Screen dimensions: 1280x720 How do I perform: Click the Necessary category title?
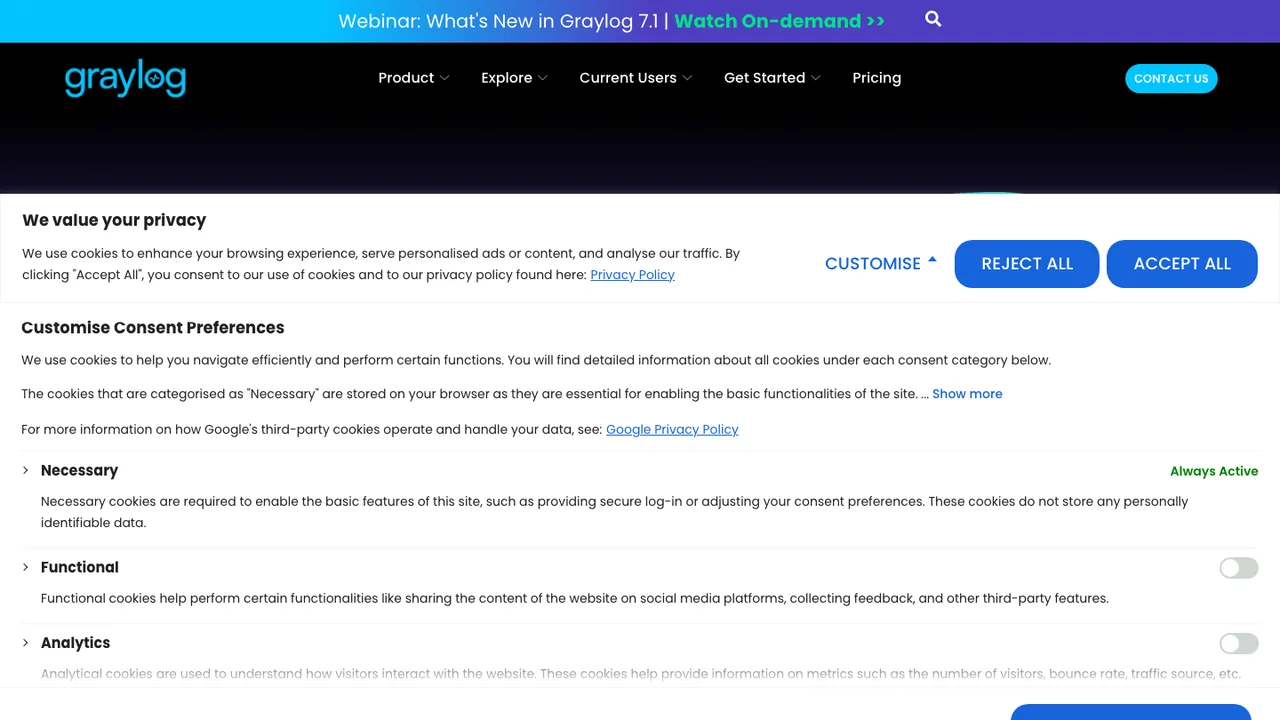coord(79,470)
